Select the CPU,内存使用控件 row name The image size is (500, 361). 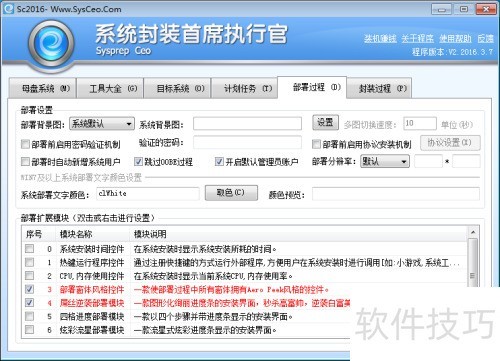[x=92, y=276]
